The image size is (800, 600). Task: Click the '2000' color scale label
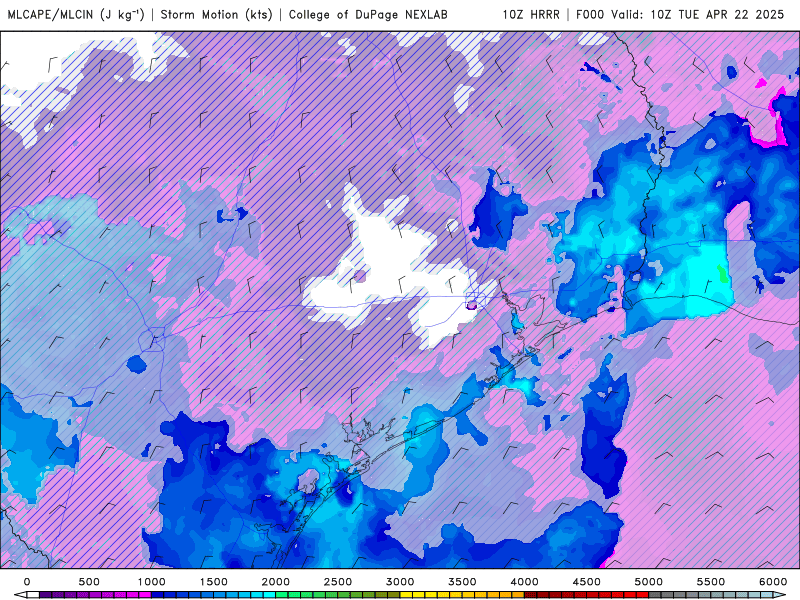276,582
